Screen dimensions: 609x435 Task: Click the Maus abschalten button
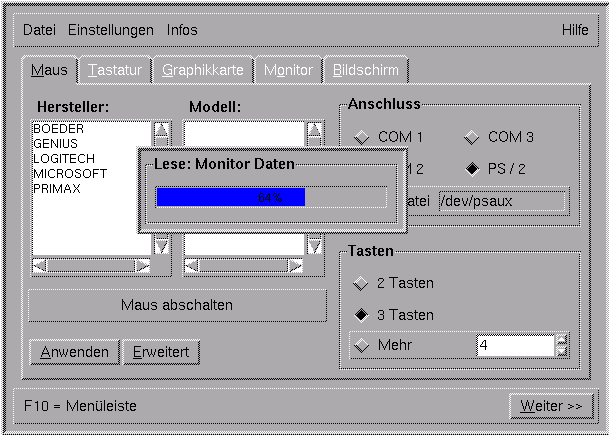176,305
